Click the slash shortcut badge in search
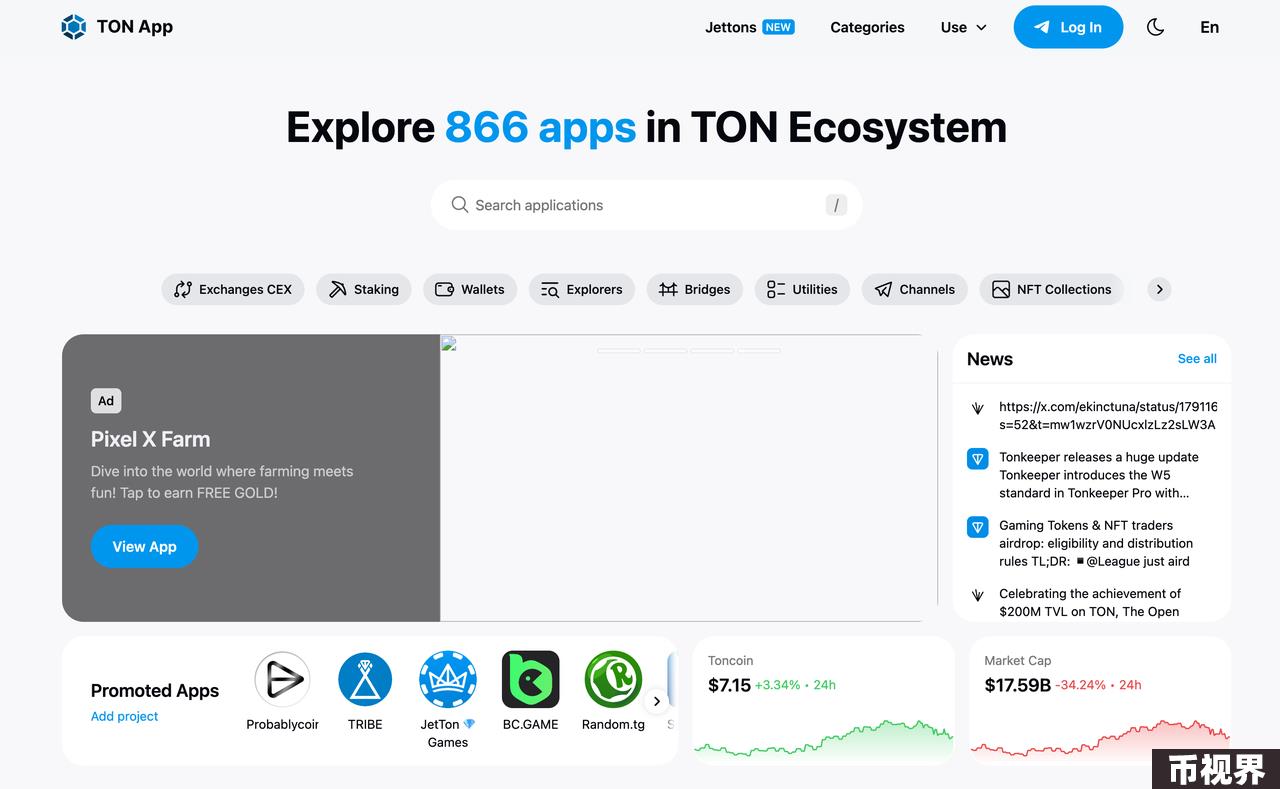This screenshot has height=789, width=1280. click(x=836, y=205)
